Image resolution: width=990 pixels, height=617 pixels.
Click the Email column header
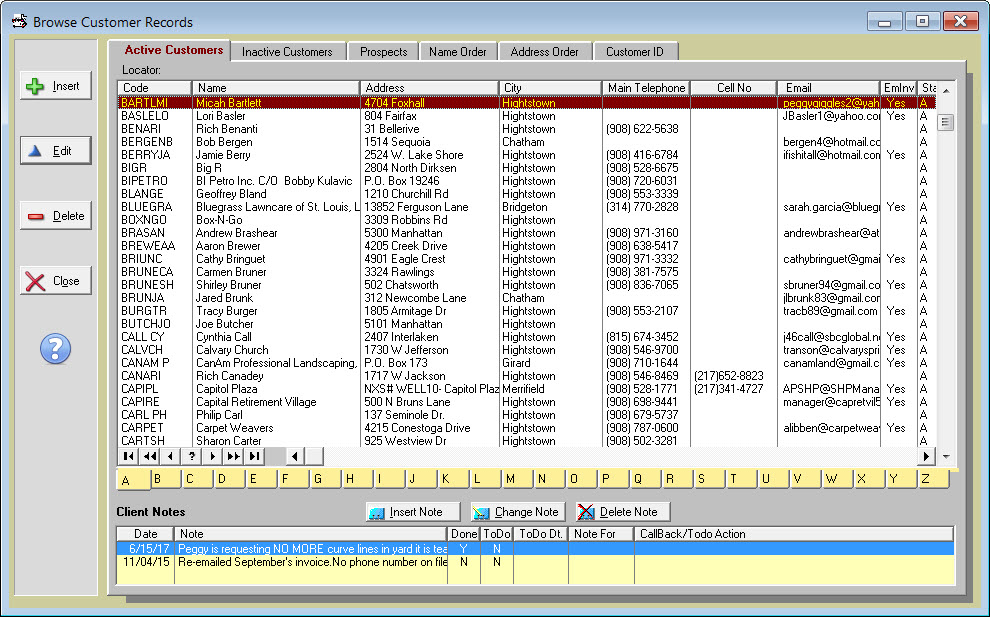click(x=828, y=88)
